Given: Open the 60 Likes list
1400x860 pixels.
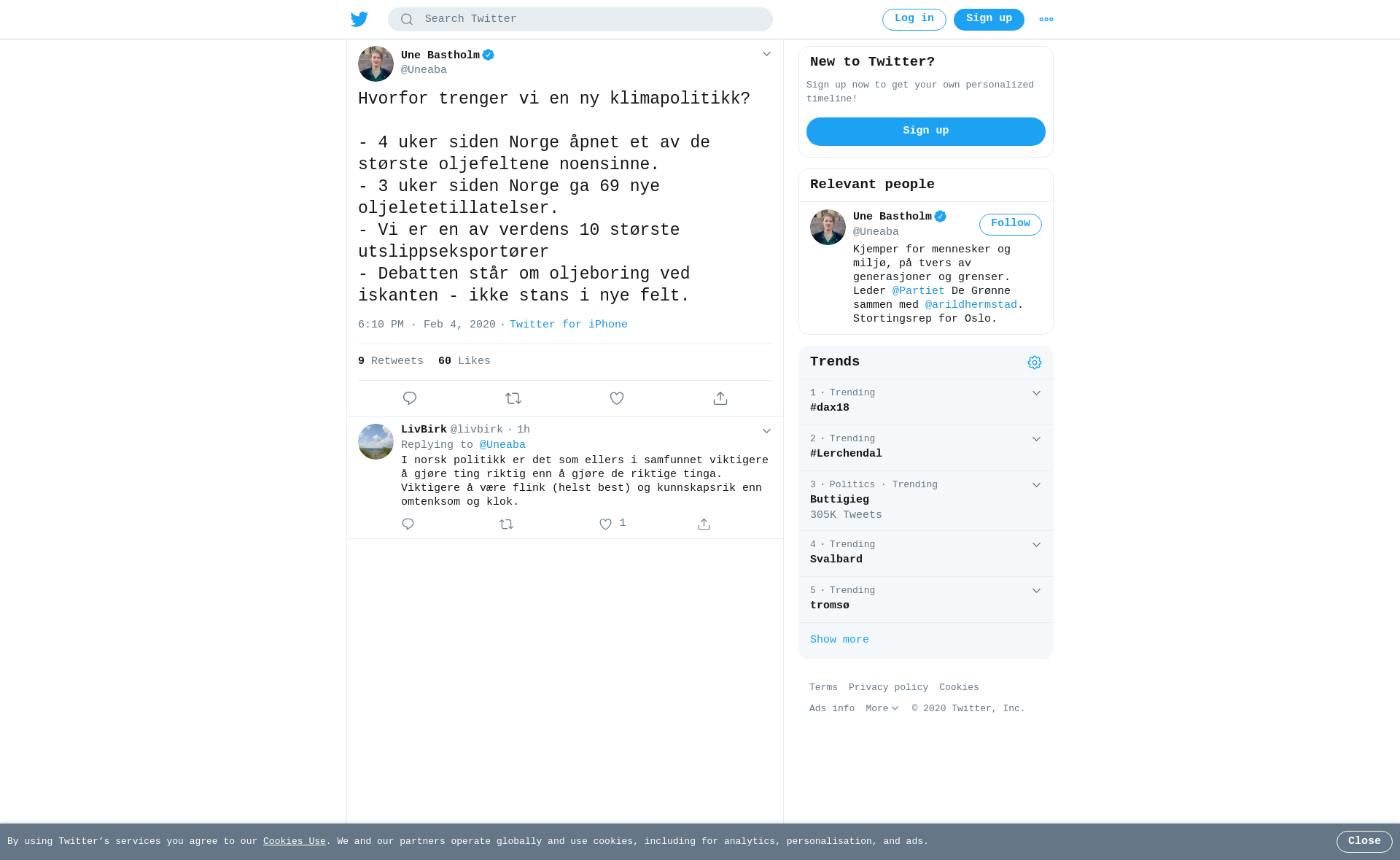Looking at the screenshot, I should tap(464, 361).
